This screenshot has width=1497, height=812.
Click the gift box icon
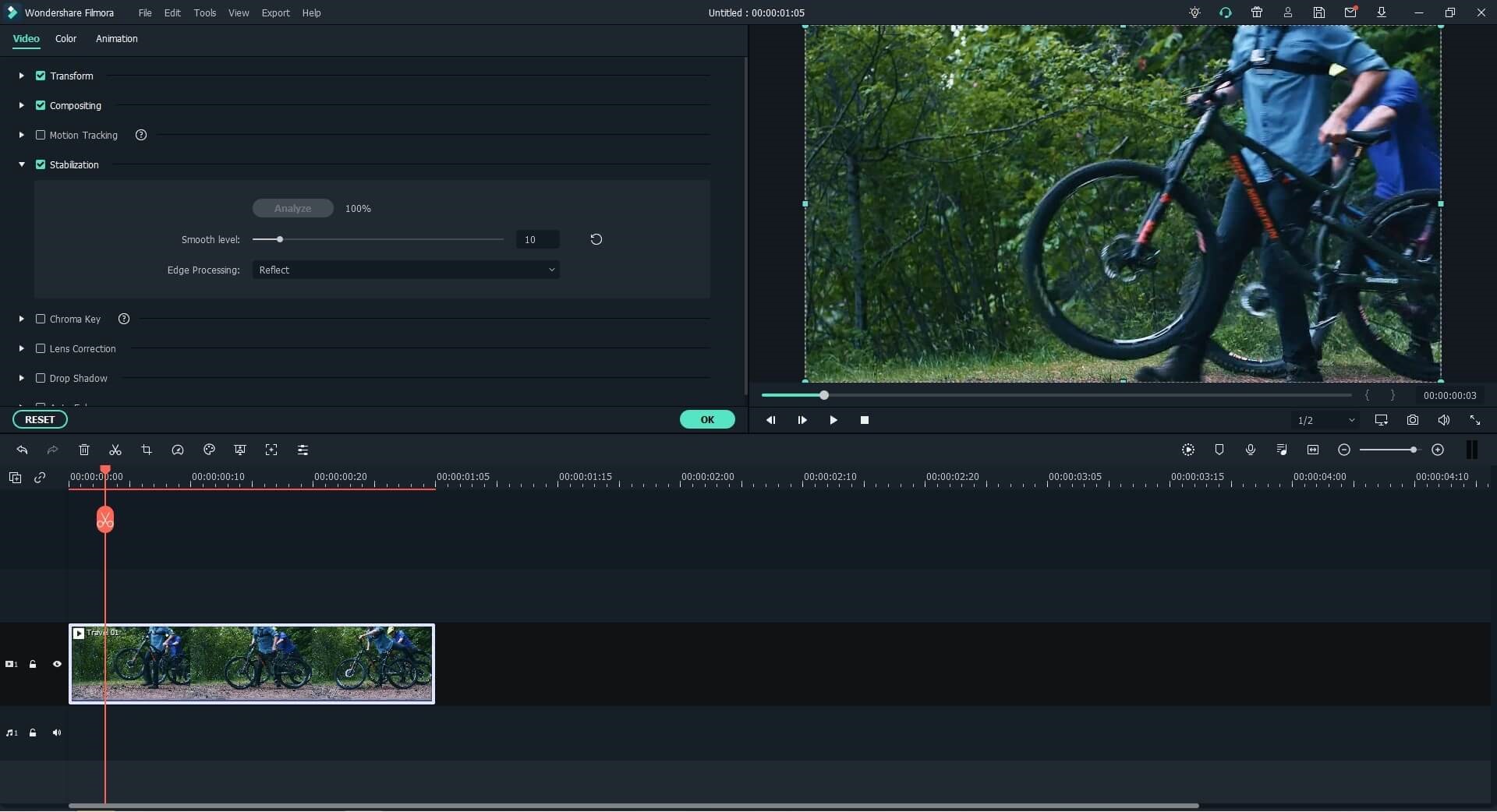[1257, 12]
